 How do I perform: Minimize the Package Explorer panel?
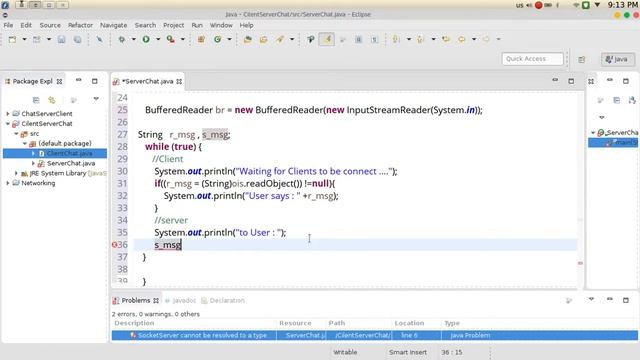tap(78, 80)
